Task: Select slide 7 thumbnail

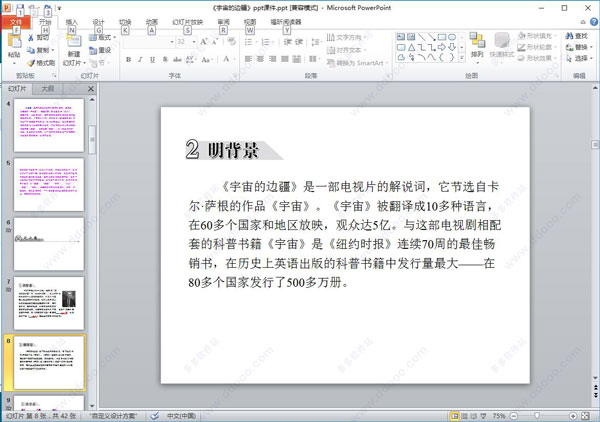Action: click(x=49, y=303)
